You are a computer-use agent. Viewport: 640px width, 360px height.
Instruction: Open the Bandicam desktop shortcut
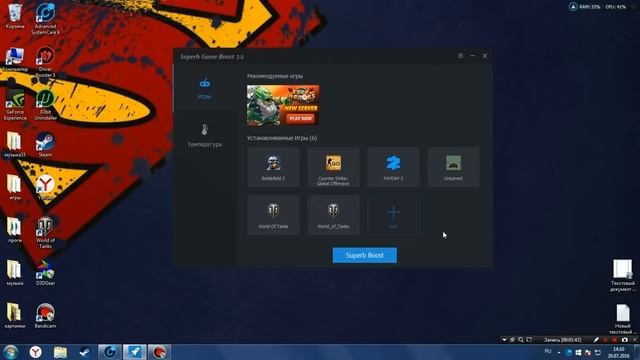45,316
